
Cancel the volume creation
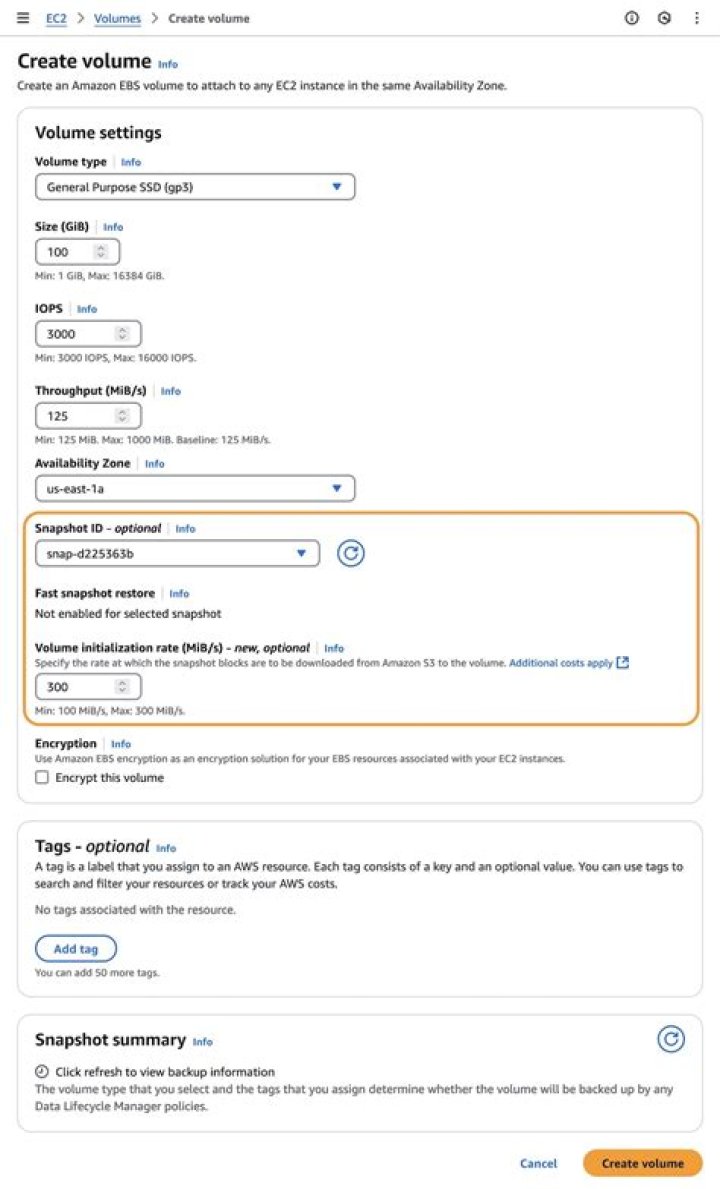pyautogui.click(x=538, y=1163)
